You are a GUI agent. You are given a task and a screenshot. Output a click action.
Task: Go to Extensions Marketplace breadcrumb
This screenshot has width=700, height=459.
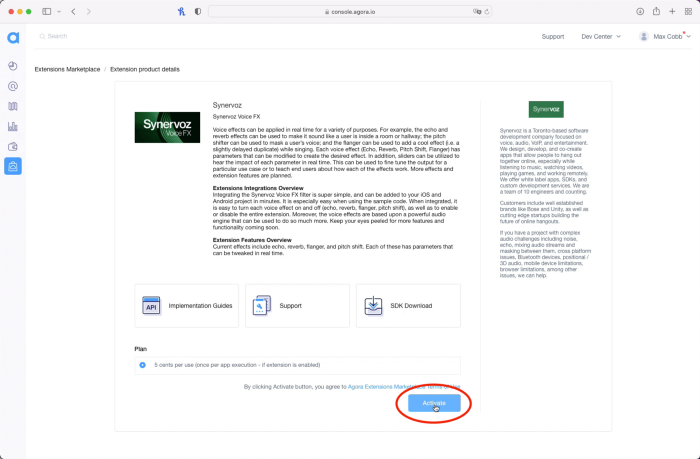pos(67,69)
